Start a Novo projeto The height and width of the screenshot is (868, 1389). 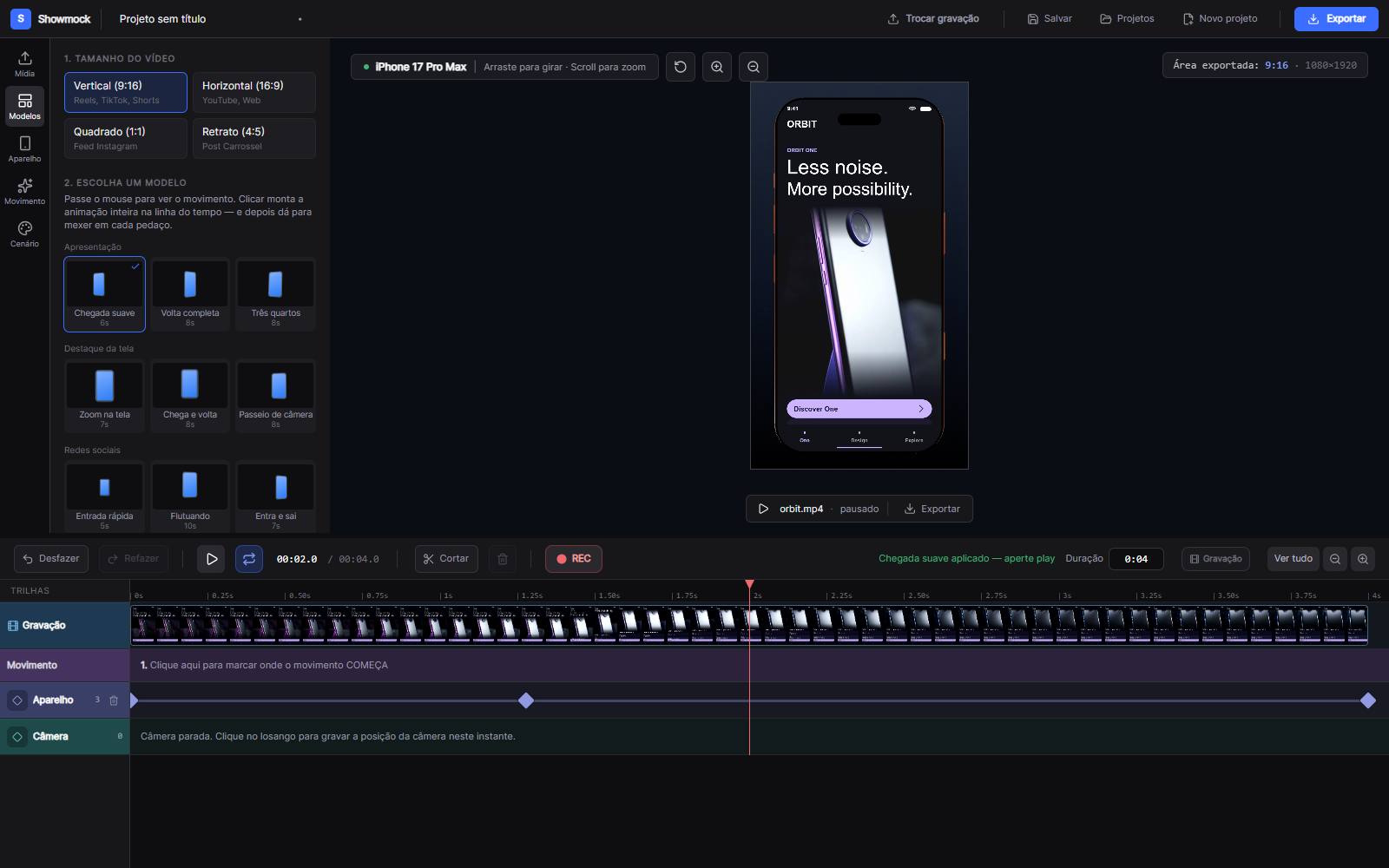pyautogui.click(x=1220, y=18)
